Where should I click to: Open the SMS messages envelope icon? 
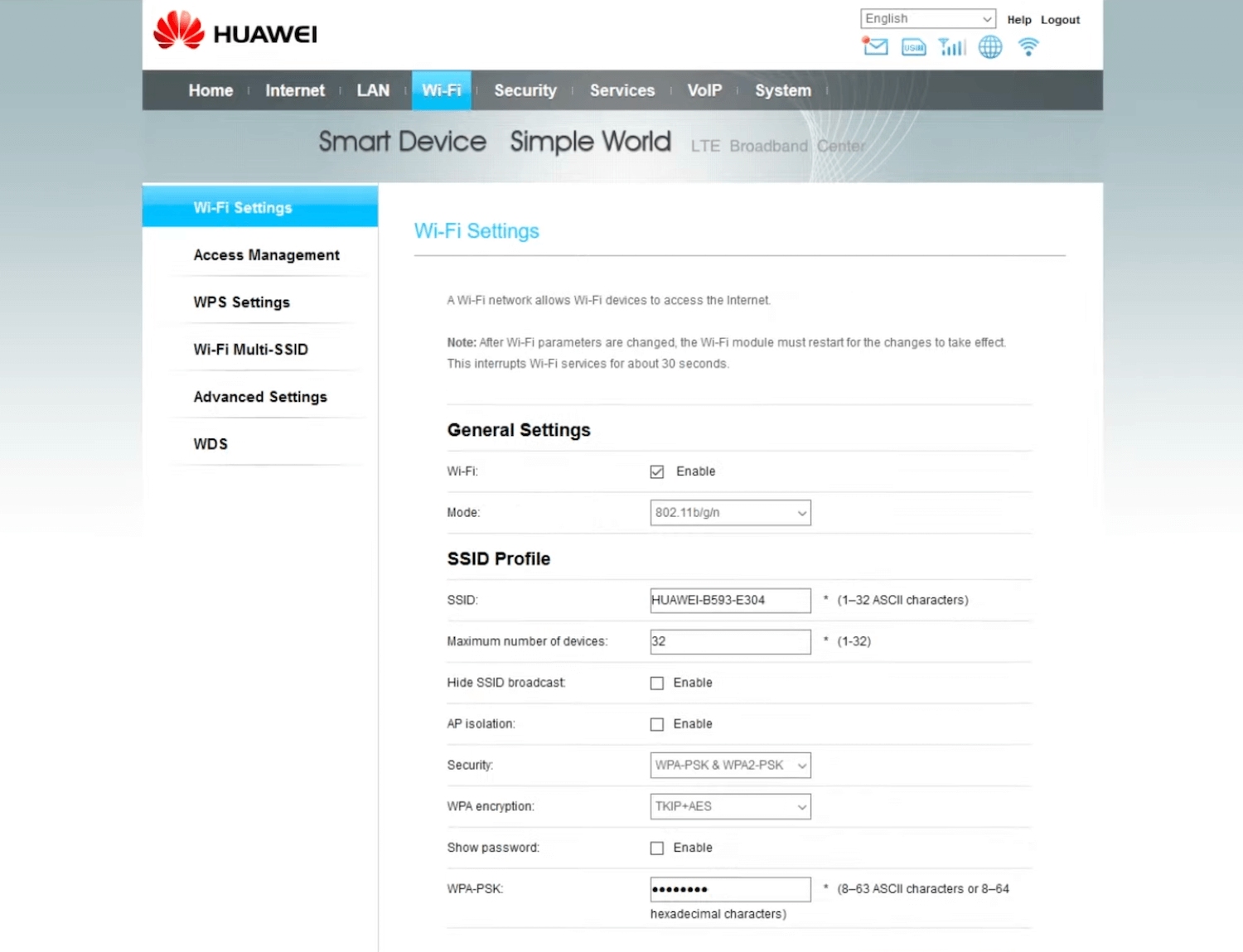tap(875, 46)
